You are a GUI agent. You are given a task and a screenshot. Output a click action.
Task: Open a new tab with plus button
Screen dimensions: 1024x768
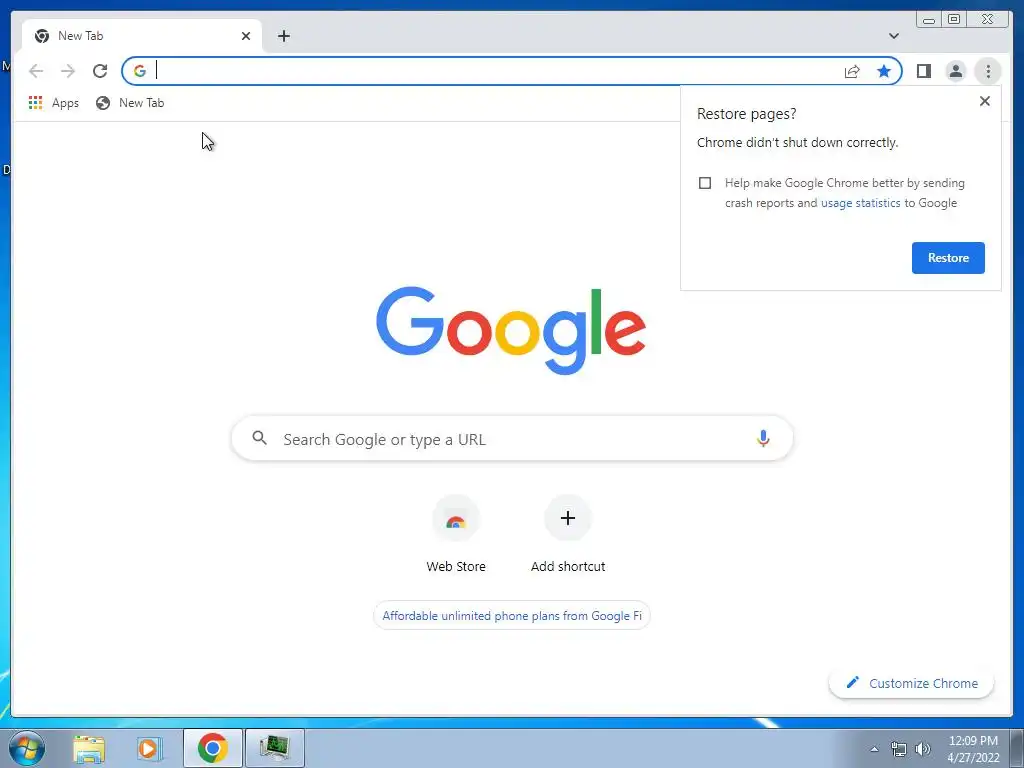pos(283,36)
